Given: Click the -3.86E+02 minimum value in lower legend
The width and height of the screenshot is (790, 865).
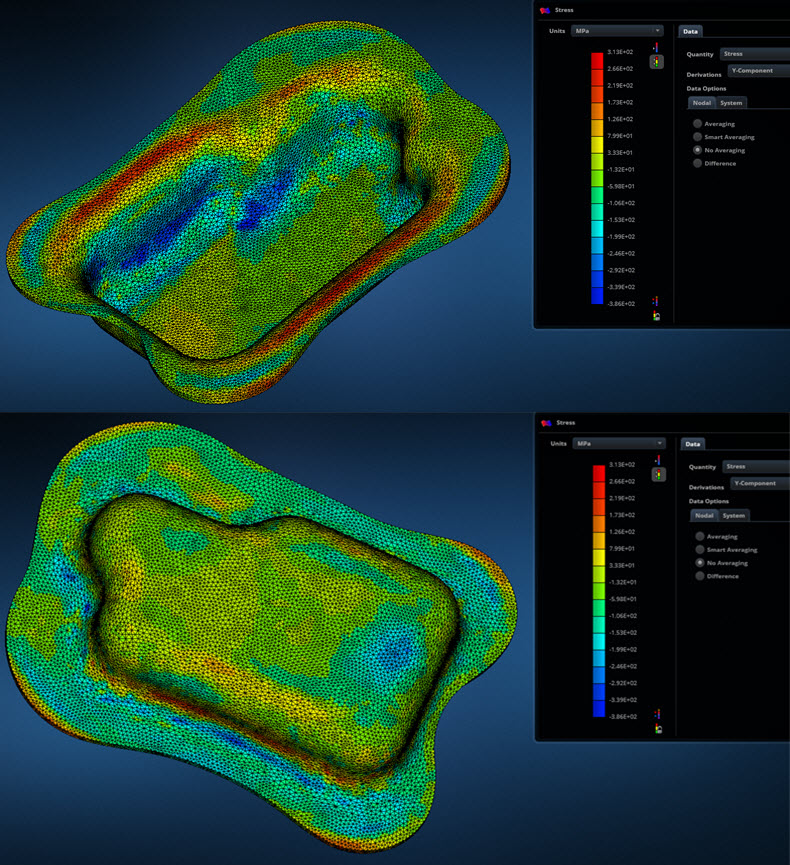Looking at the screenshot, I should click(x=622, y=716).
